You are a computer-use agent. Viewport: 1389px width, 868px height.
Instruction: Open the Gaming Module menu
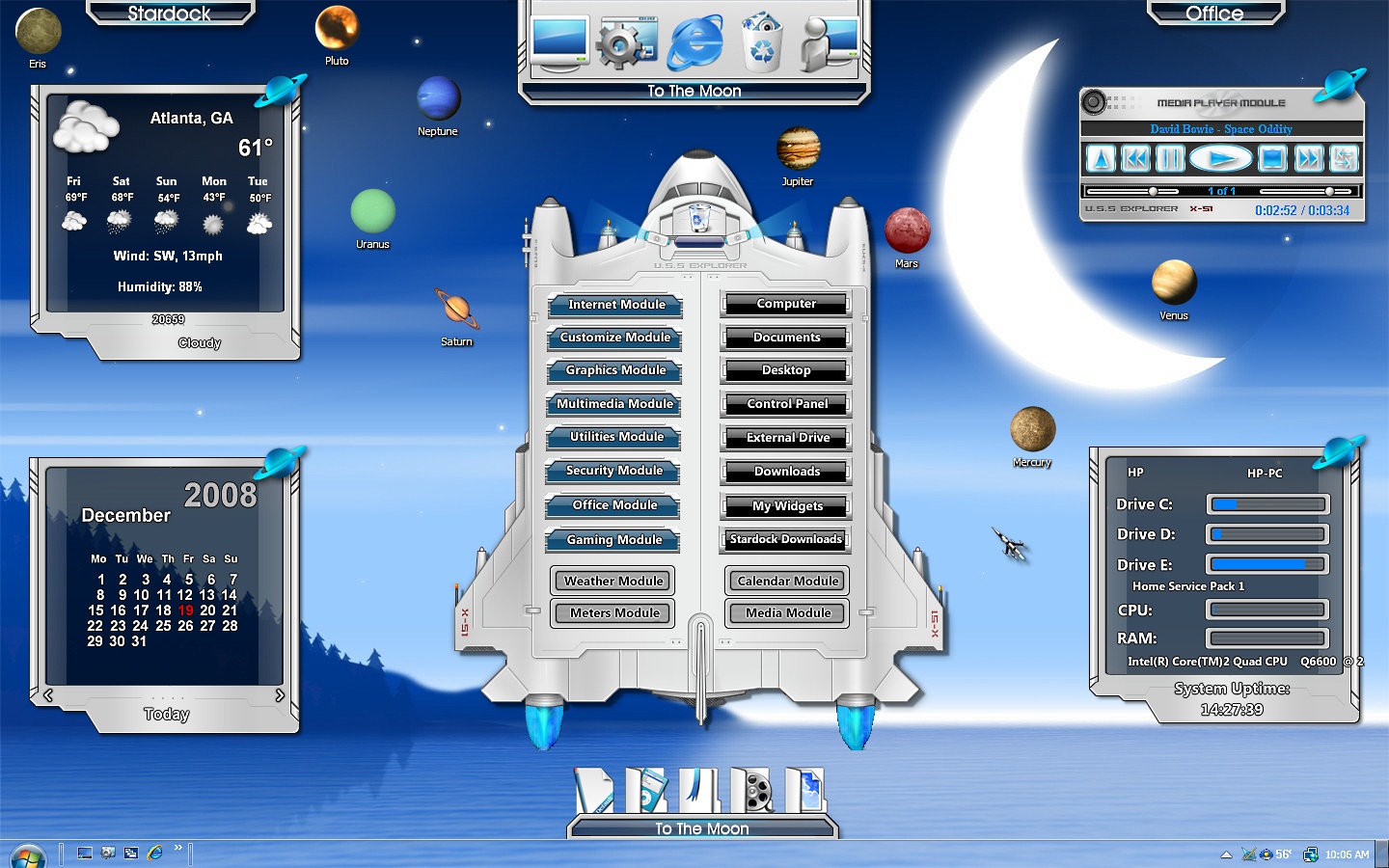(613, 540)
